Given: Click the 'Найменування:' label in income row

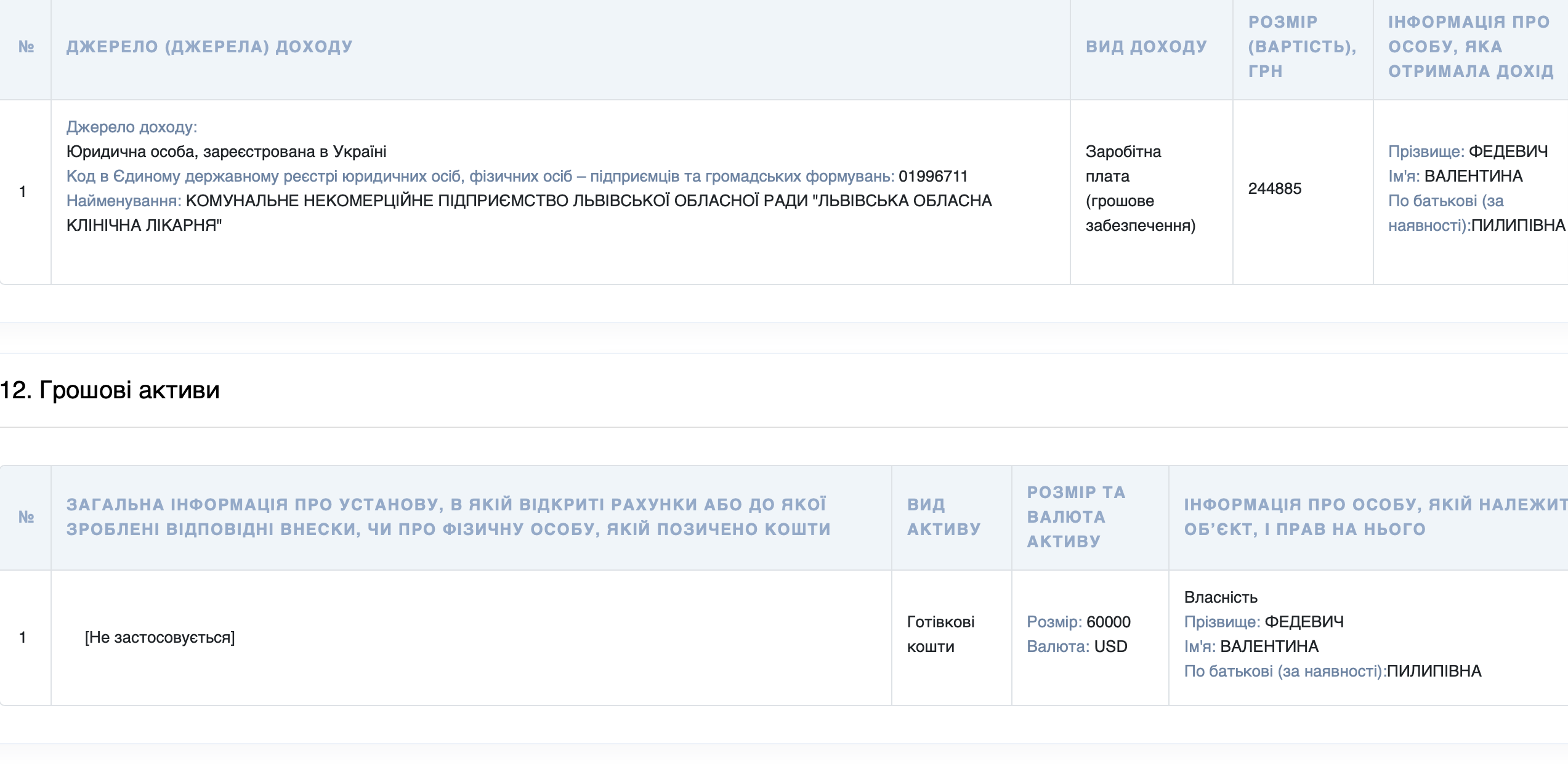Looking at the screenshot, I should coord(124,201).
